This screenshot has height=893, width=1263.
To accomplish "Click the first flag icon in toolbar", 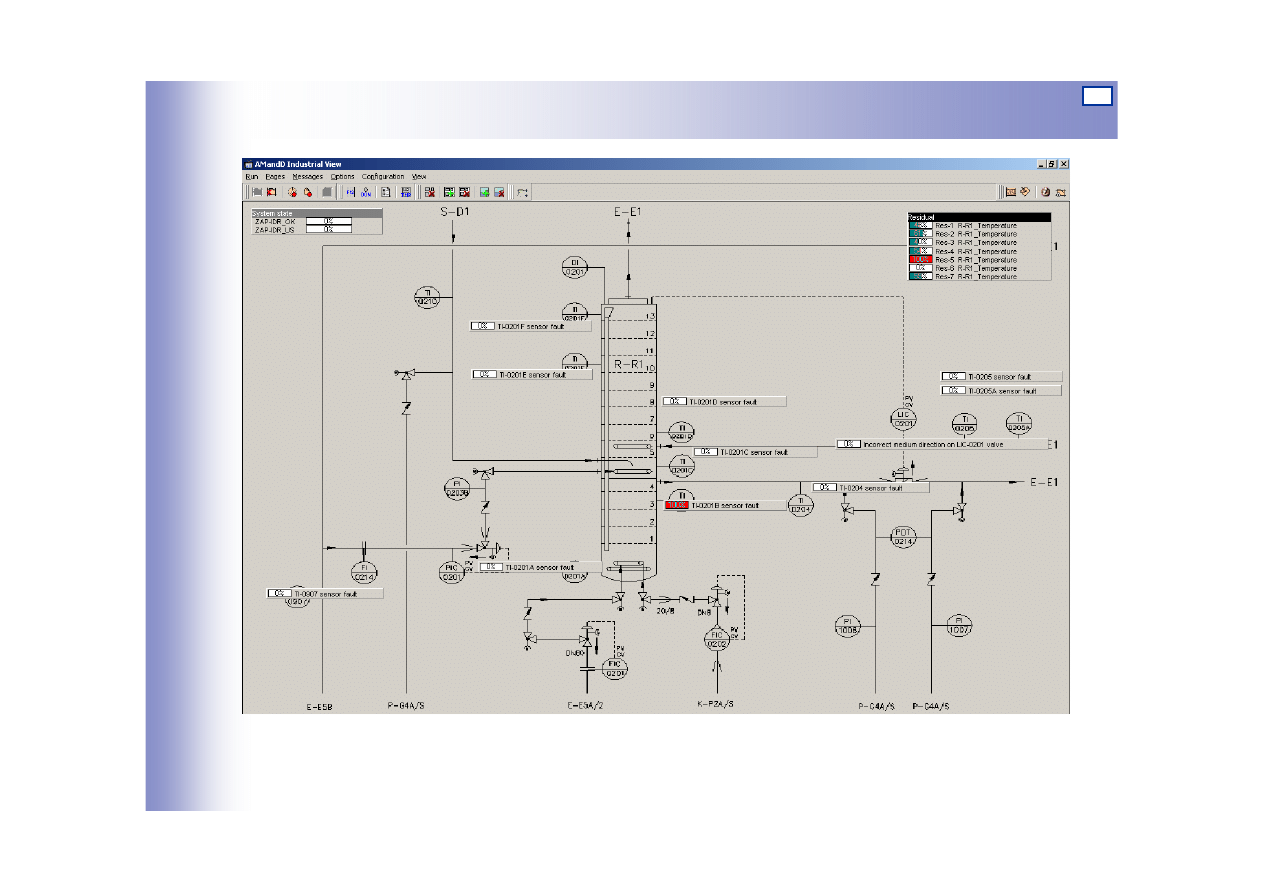I will pos(256,192).
